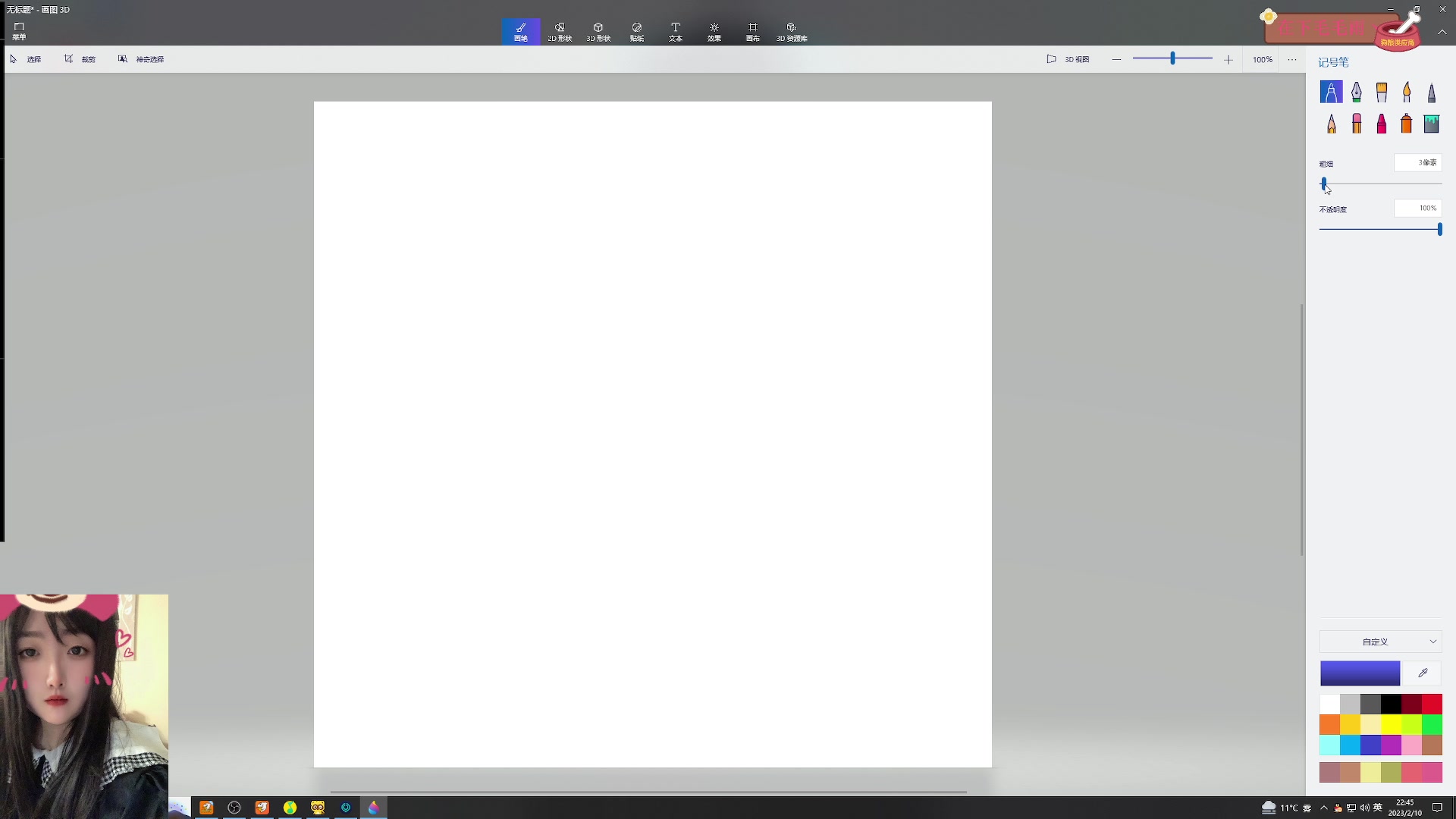Choose the light gray color swatch
The height and width of the screenshot is (819, 1456).
tap(1350, 704)
